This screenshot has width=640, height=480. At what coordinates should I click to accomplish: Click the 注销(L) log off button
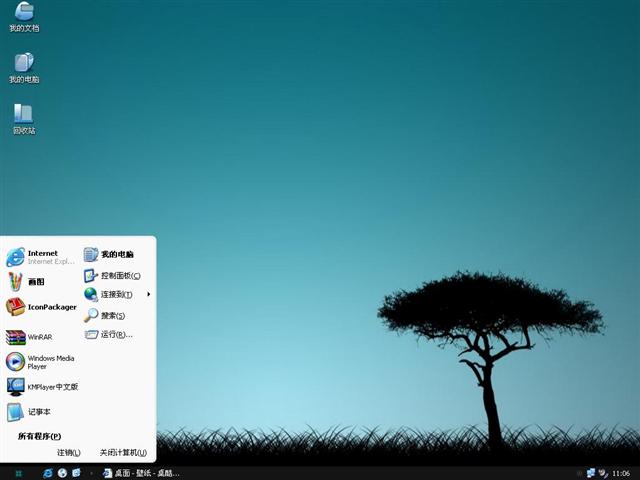tap(69, 453)
